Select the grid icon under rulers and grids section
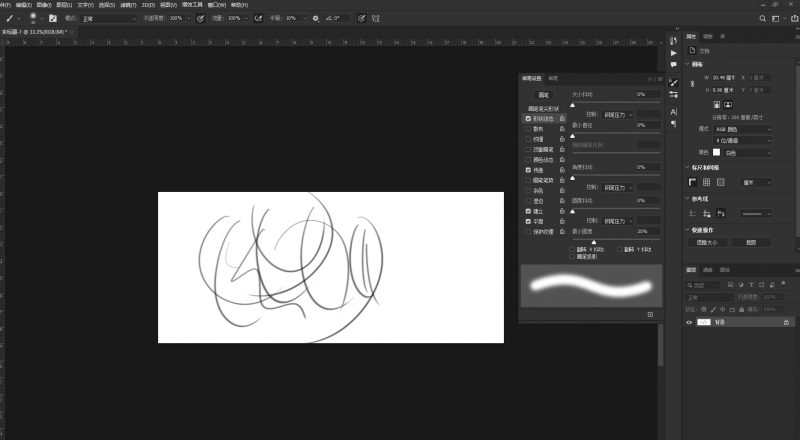Image resolution: width=800 pixels, height=440 pixels. [x=706, y=183]
